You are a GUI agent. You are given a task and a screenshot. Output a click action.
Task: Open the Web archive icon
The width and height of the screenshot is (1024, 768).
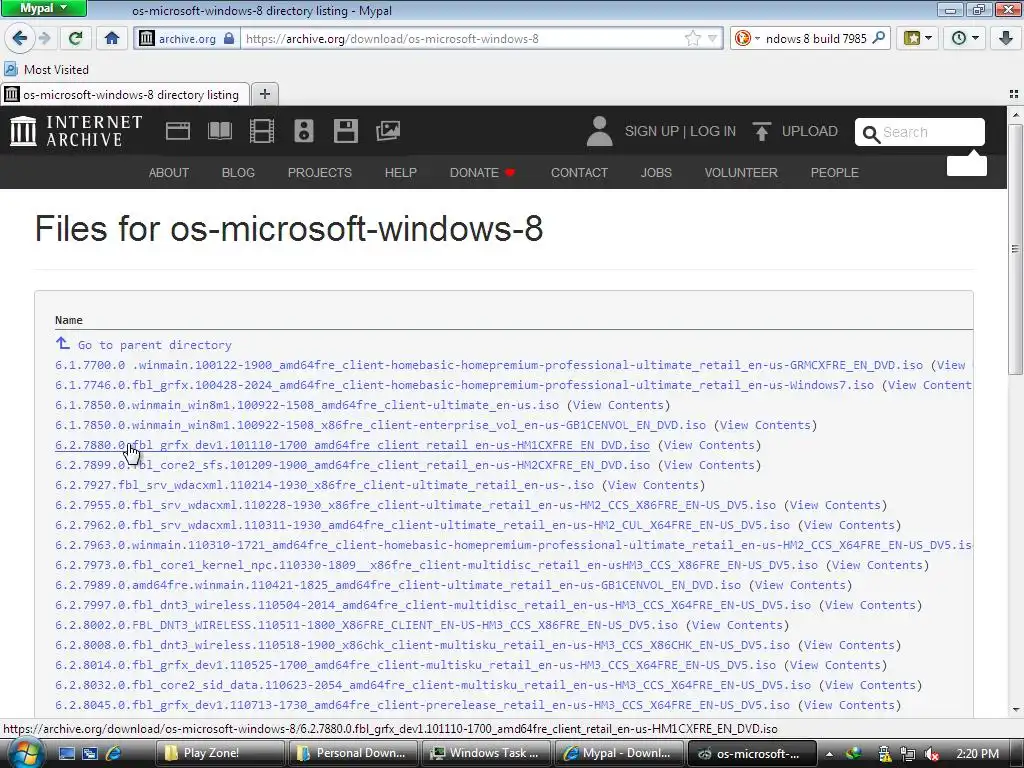click(178, 131)
